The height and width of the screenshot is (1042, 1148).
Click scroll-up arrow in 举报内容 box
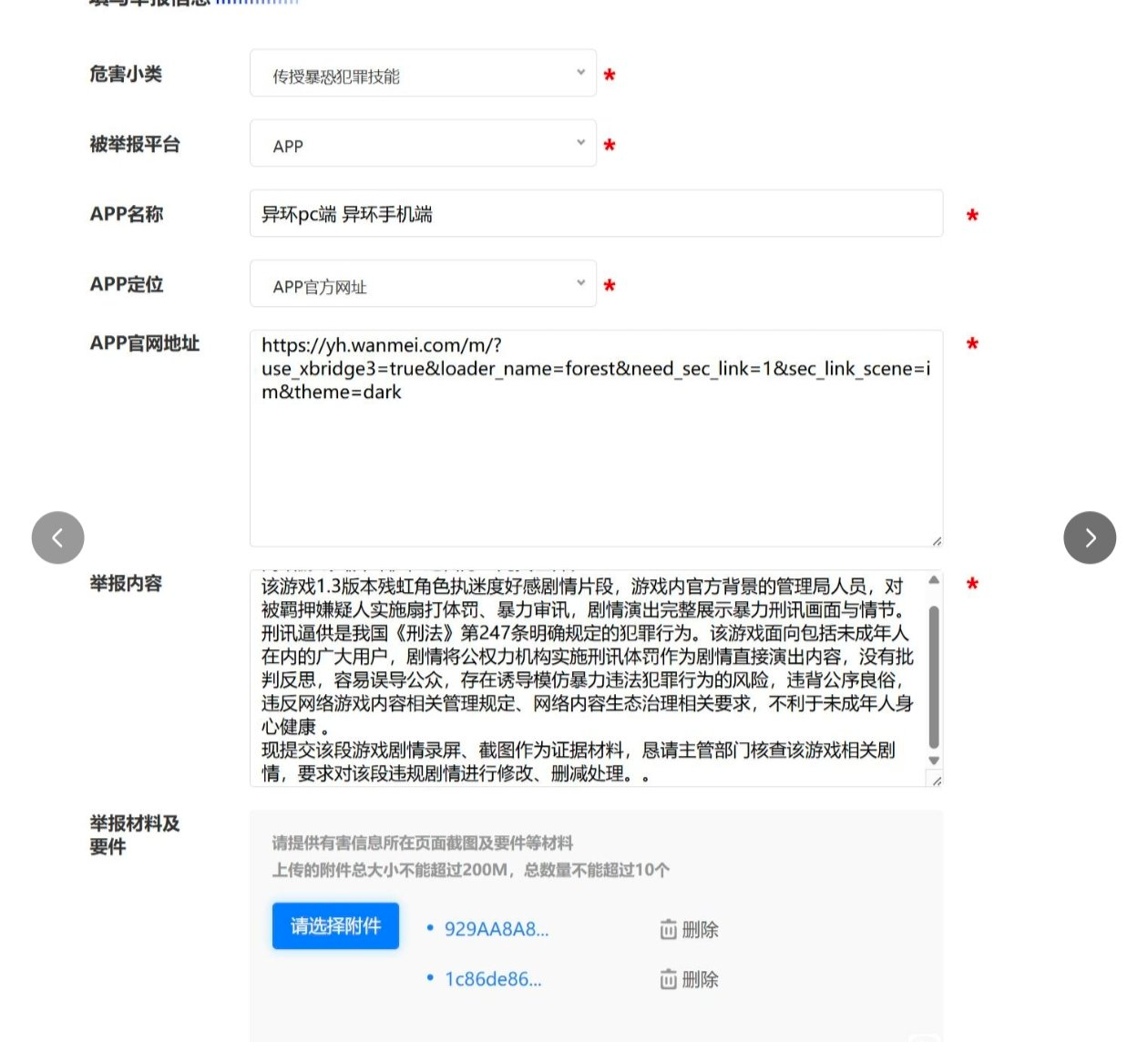tap(934, 579)
